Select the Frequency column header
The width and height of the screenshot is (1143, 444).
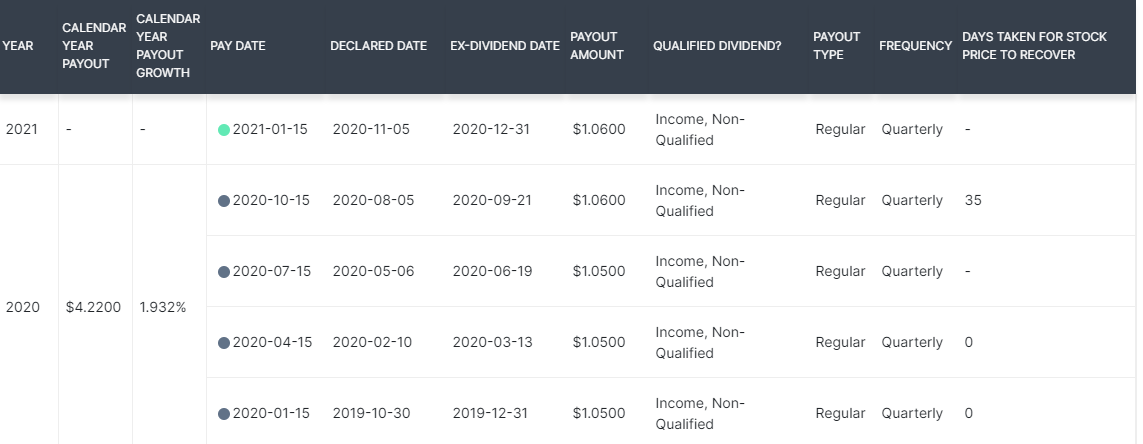[x=916, y=46]
